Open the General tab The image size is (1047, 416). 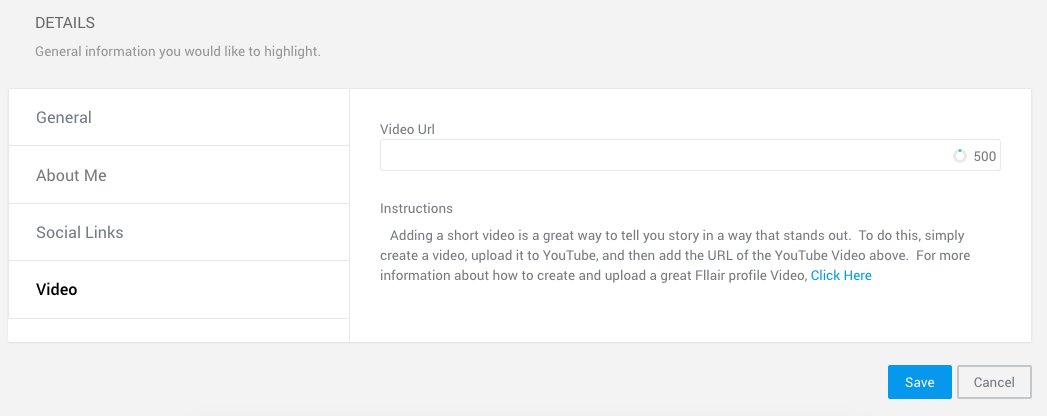(64, 118)
